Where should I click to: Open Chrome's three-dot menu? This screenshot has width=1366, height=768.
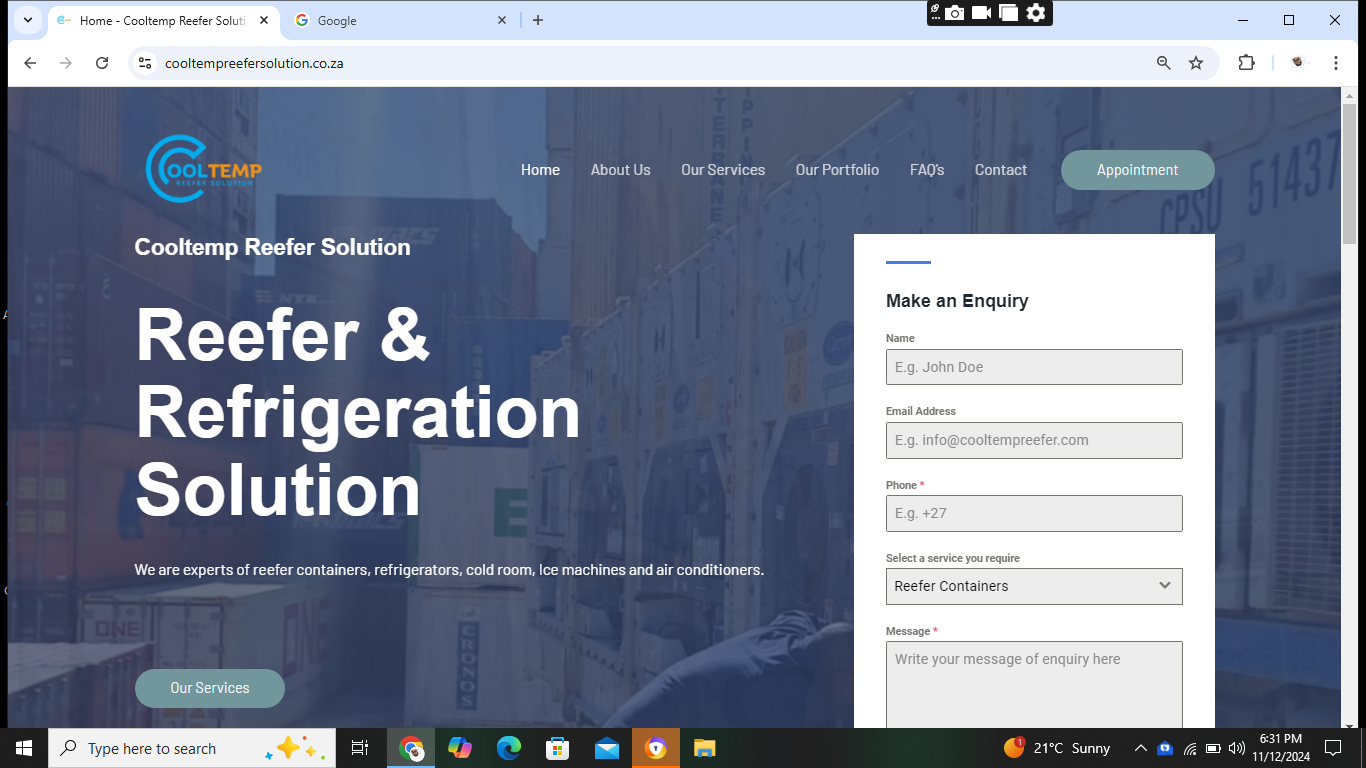coord(1335,63)
